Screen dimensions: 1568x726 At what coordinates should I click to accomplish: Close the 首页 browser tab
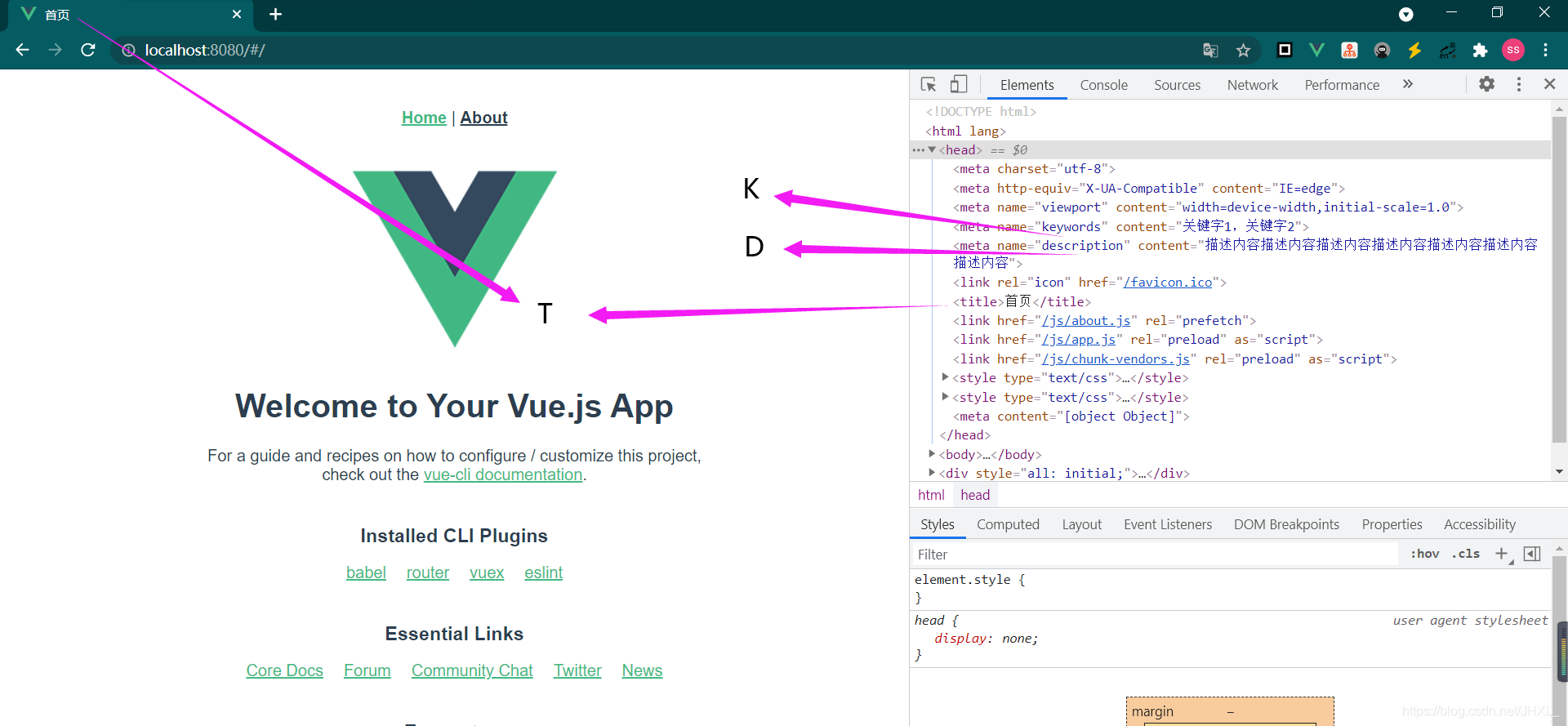point(237,14)
